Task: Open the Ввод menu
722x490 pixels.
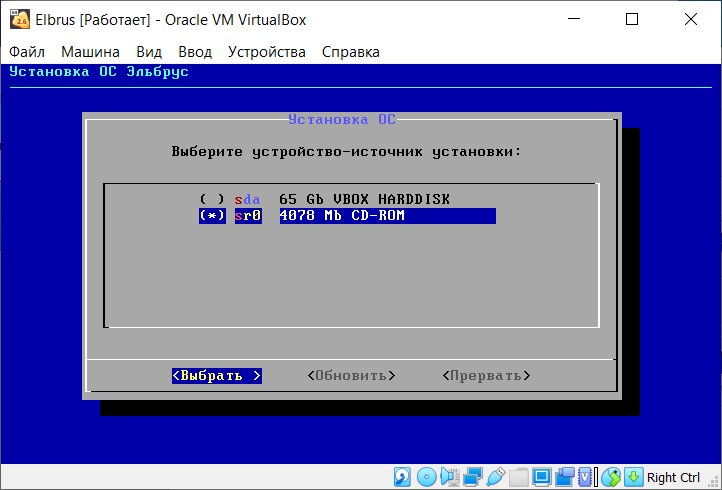Action: point(195,52)
